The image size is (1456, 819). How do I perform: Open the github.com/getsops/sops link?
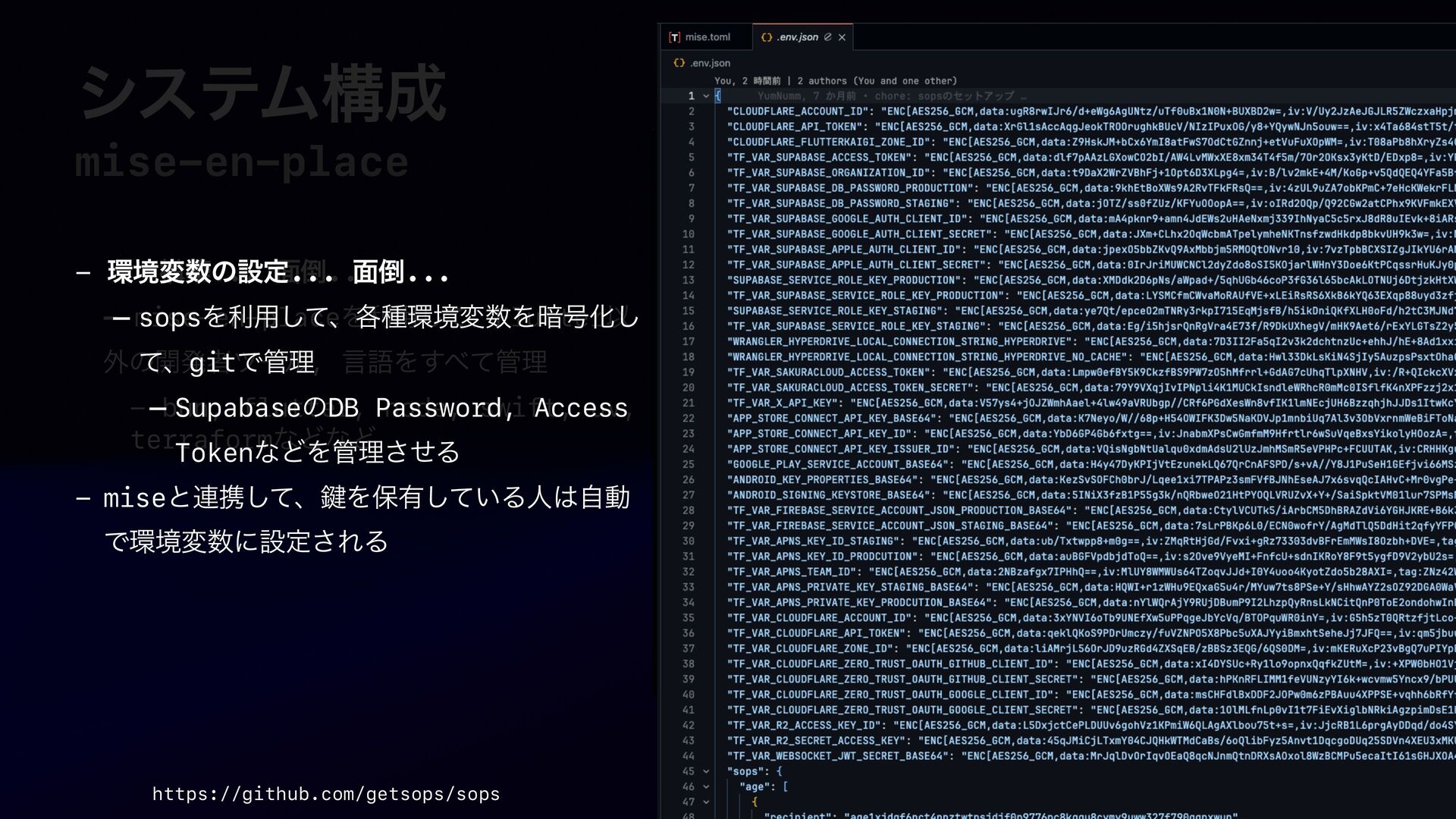326,794
